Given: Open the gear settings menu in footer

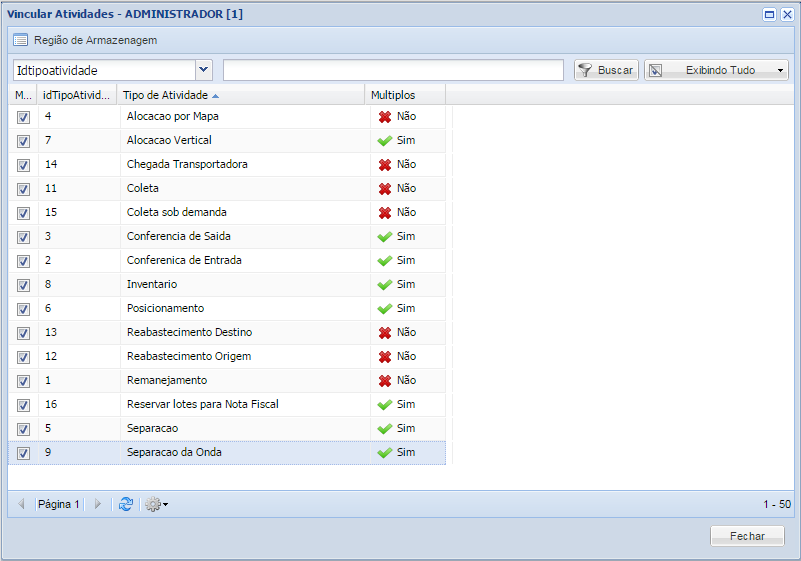Looking at the screenshot, I should pos(155,504).
